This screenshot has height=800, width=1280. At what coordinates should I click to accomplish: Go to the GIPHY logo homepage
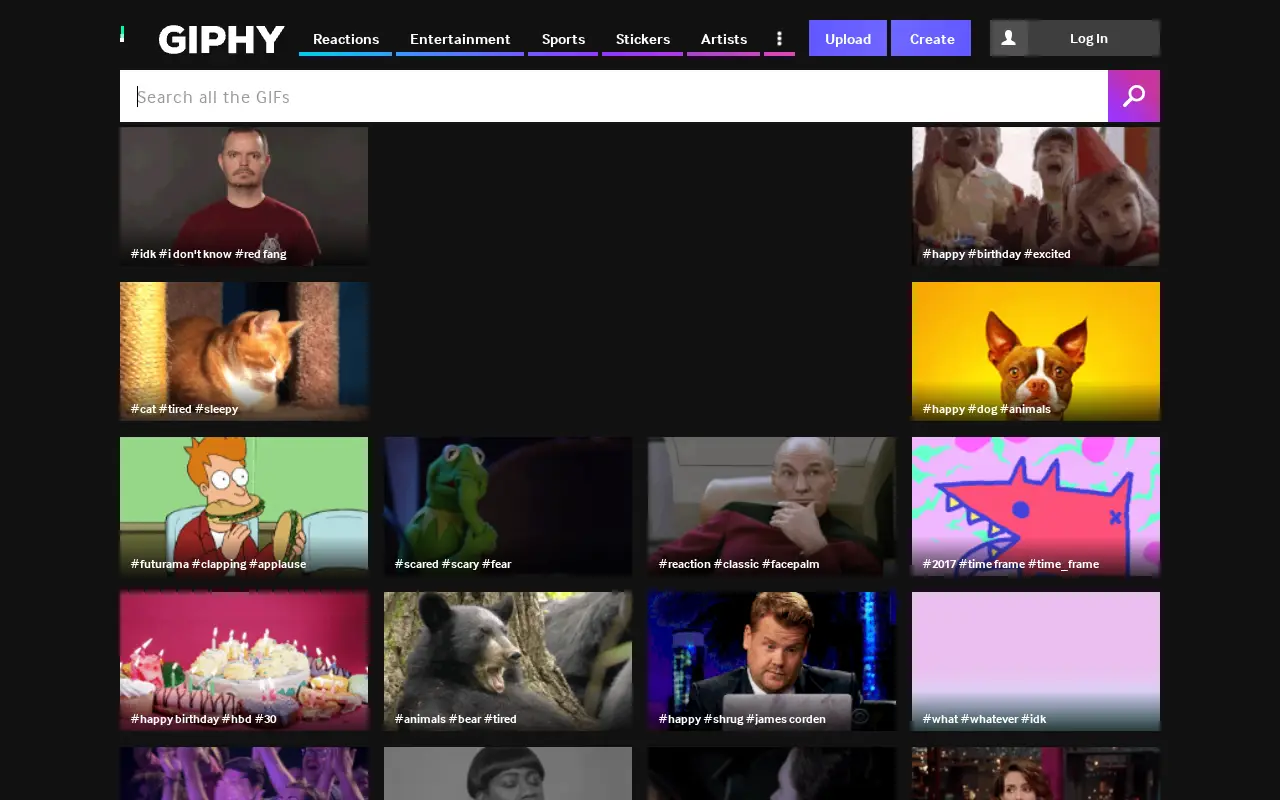tap(222, 39)
